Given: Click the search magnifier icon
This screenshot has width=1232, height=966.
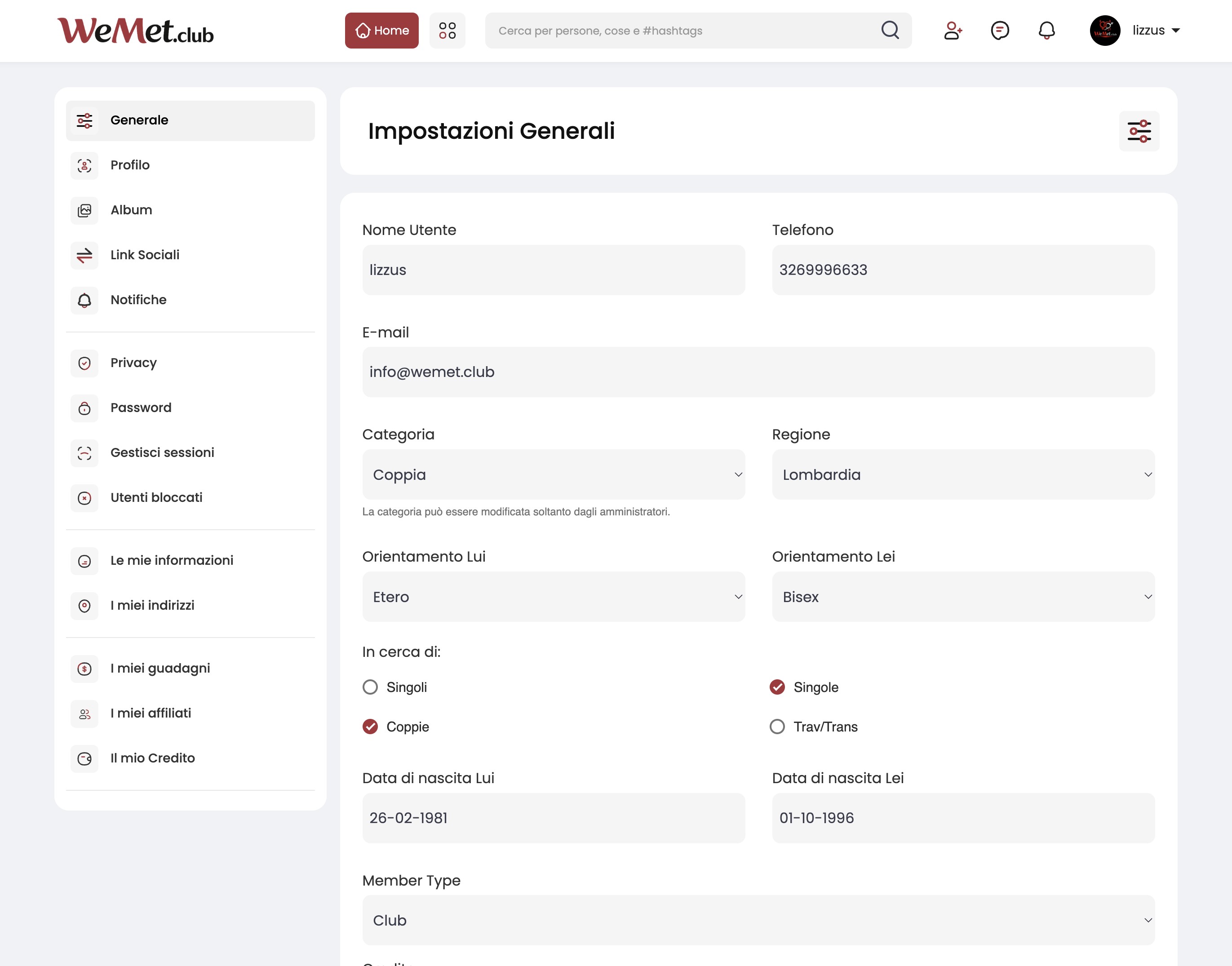Looking at the screenshot, I should [890, 30].
